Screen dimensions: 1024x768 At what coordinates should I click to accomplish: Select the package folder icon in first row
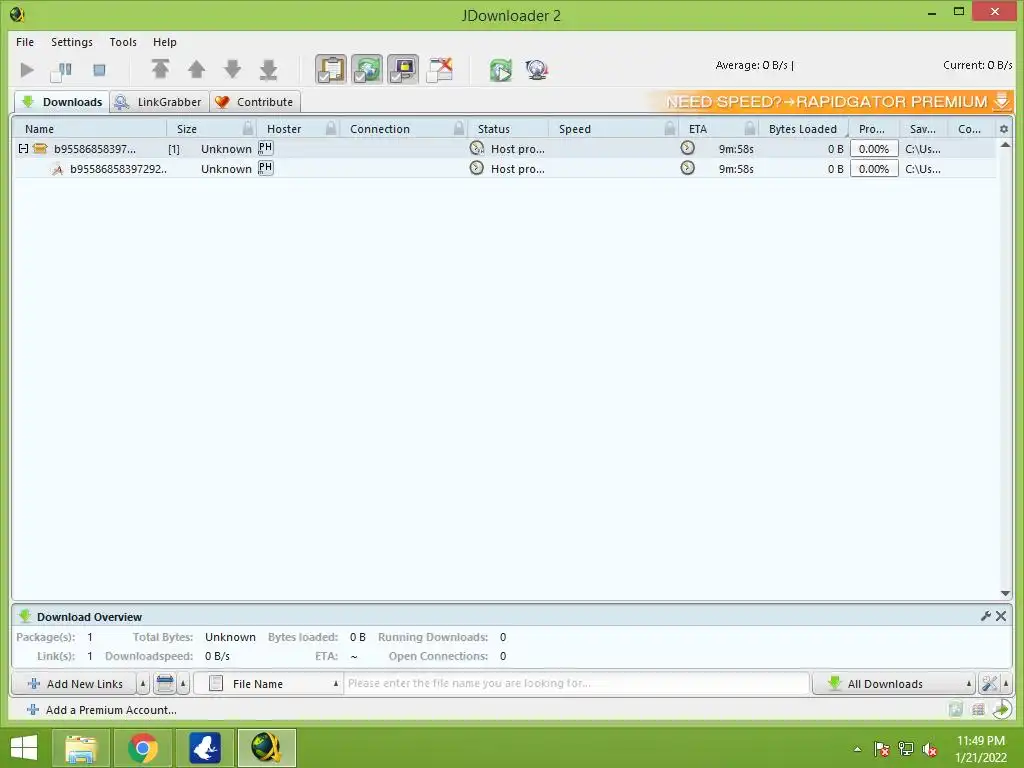point(40,148)
